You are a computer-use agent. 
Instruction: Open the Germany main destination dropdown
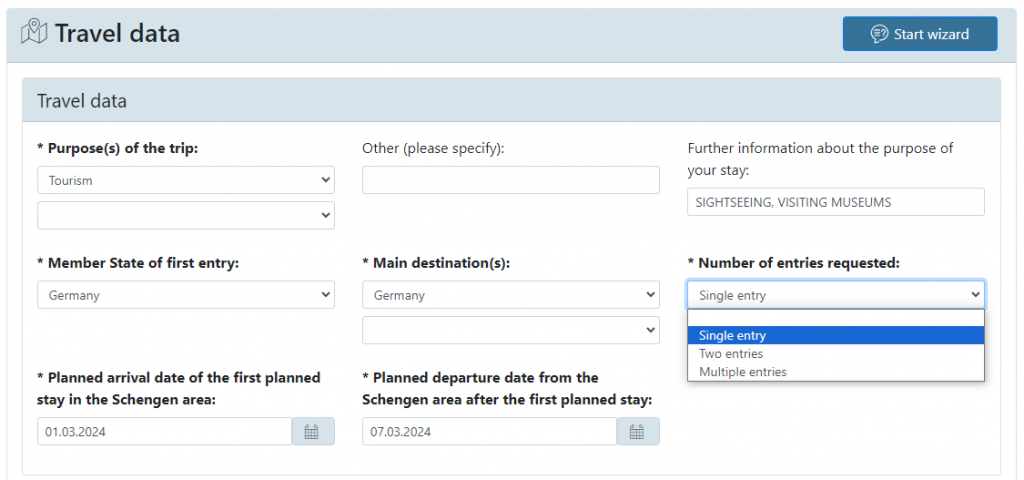click(510, 295)
